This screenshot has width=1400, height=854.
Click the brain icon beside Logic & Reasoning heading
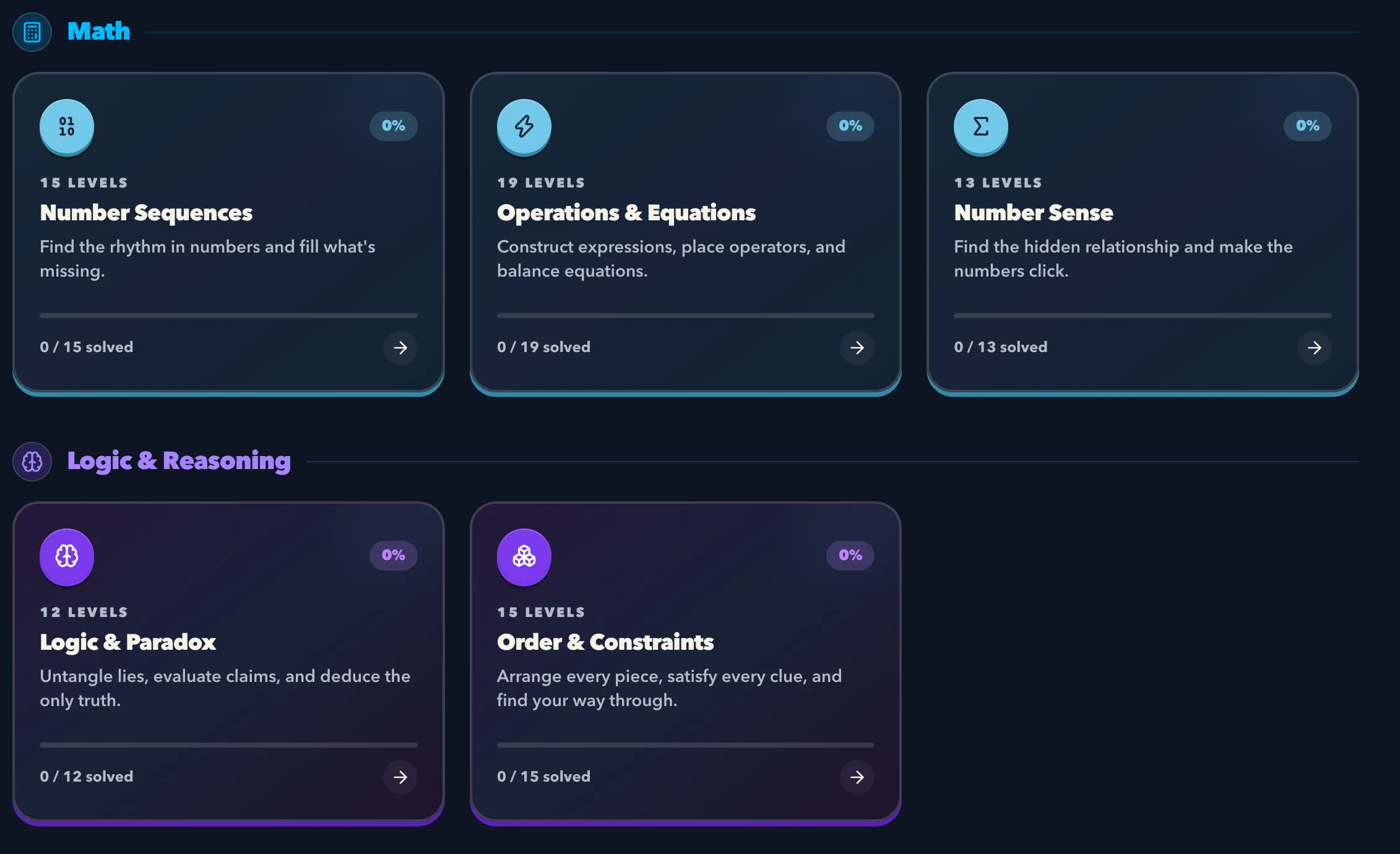[x=32, y=461]
